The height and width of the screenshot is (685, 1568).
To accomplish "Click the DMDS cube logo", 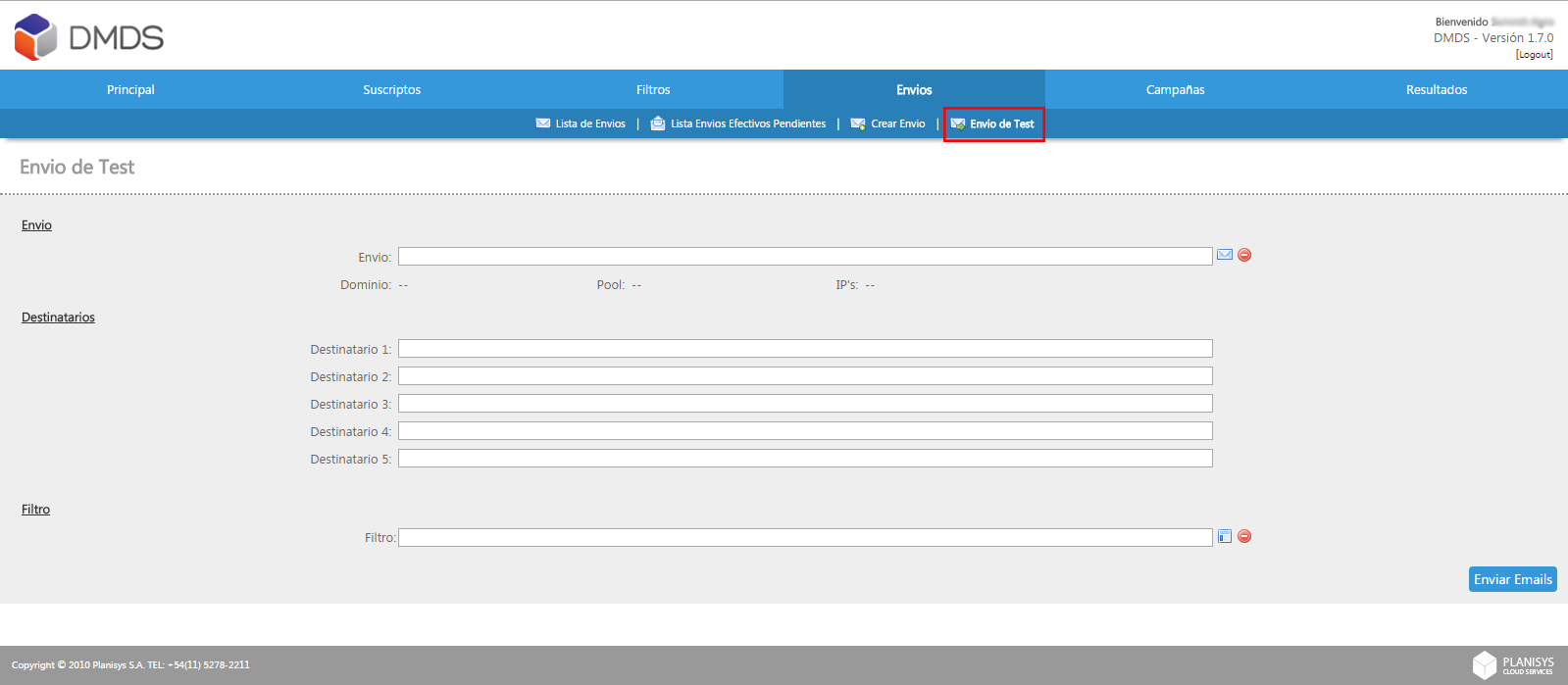I will pyautogui.click(x=36, y=37).
